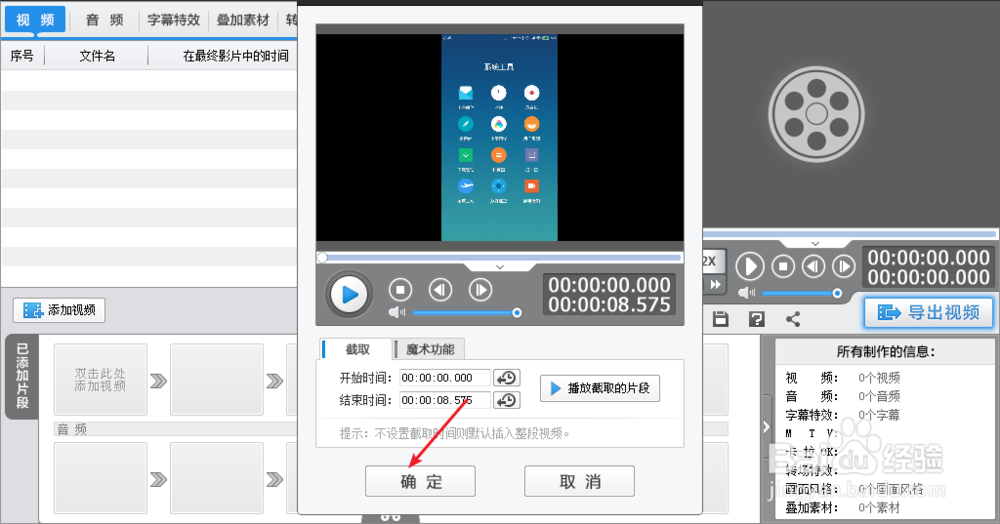Viewport: 1000px width, 524px height.
Task: Click the 双击此处添加视频 clip slot
Action: [x=100, y=380]
